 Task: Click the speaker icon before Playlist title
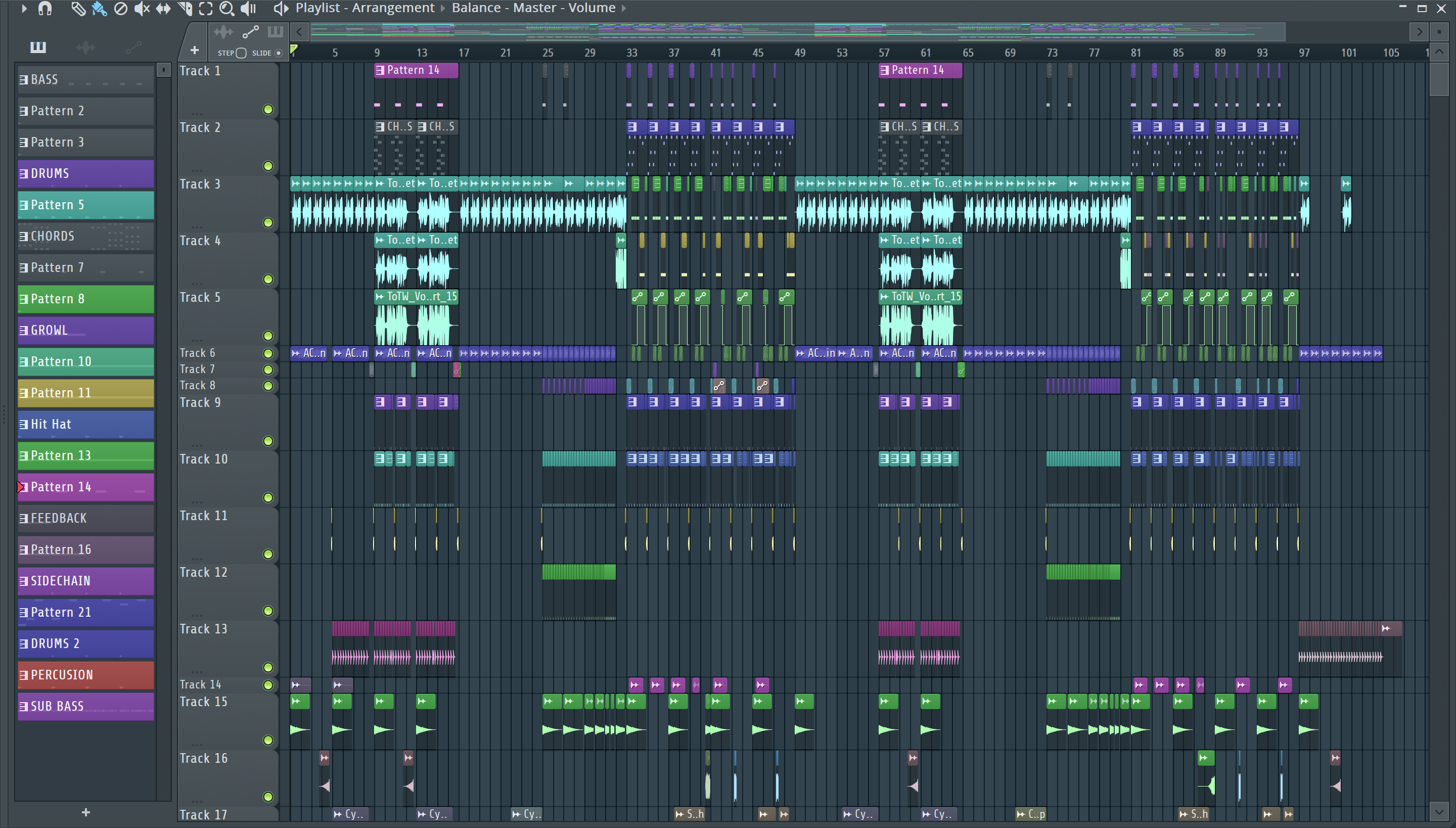[x=281, y=9]
